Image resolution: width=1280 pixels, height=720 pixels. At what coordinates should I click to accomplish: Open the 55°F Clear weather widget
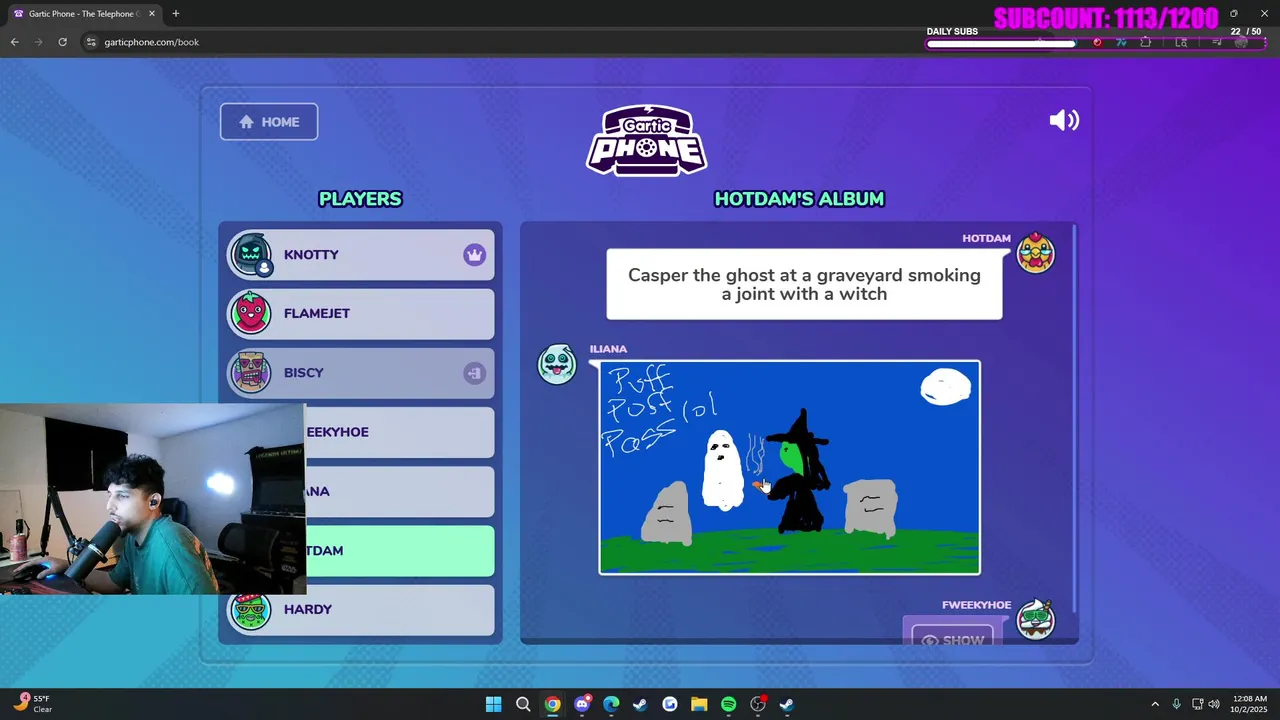coord(32,704)
